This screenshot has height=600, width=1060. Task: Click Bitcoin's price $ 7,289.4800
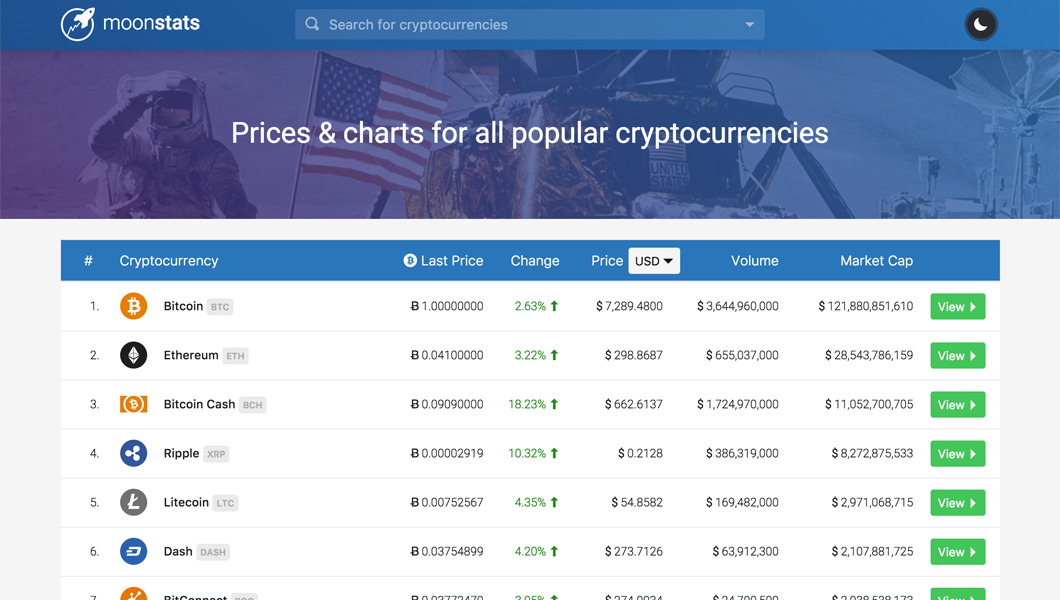629,306
